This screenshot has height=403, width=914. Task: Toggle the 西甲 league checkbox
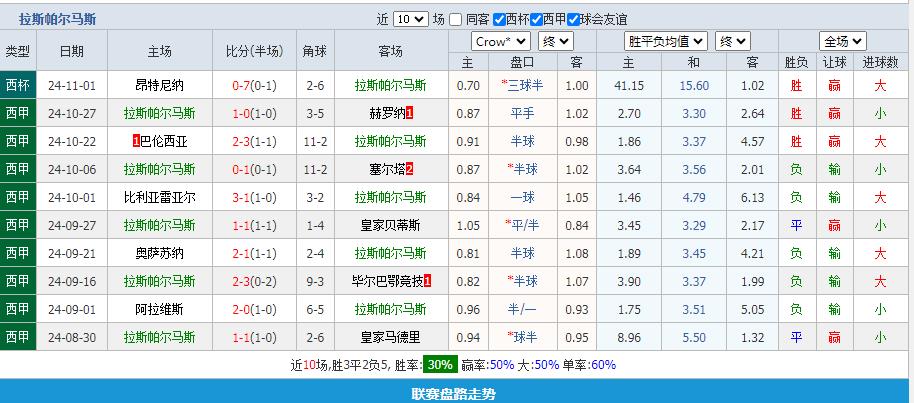click(x=535, y=19)
